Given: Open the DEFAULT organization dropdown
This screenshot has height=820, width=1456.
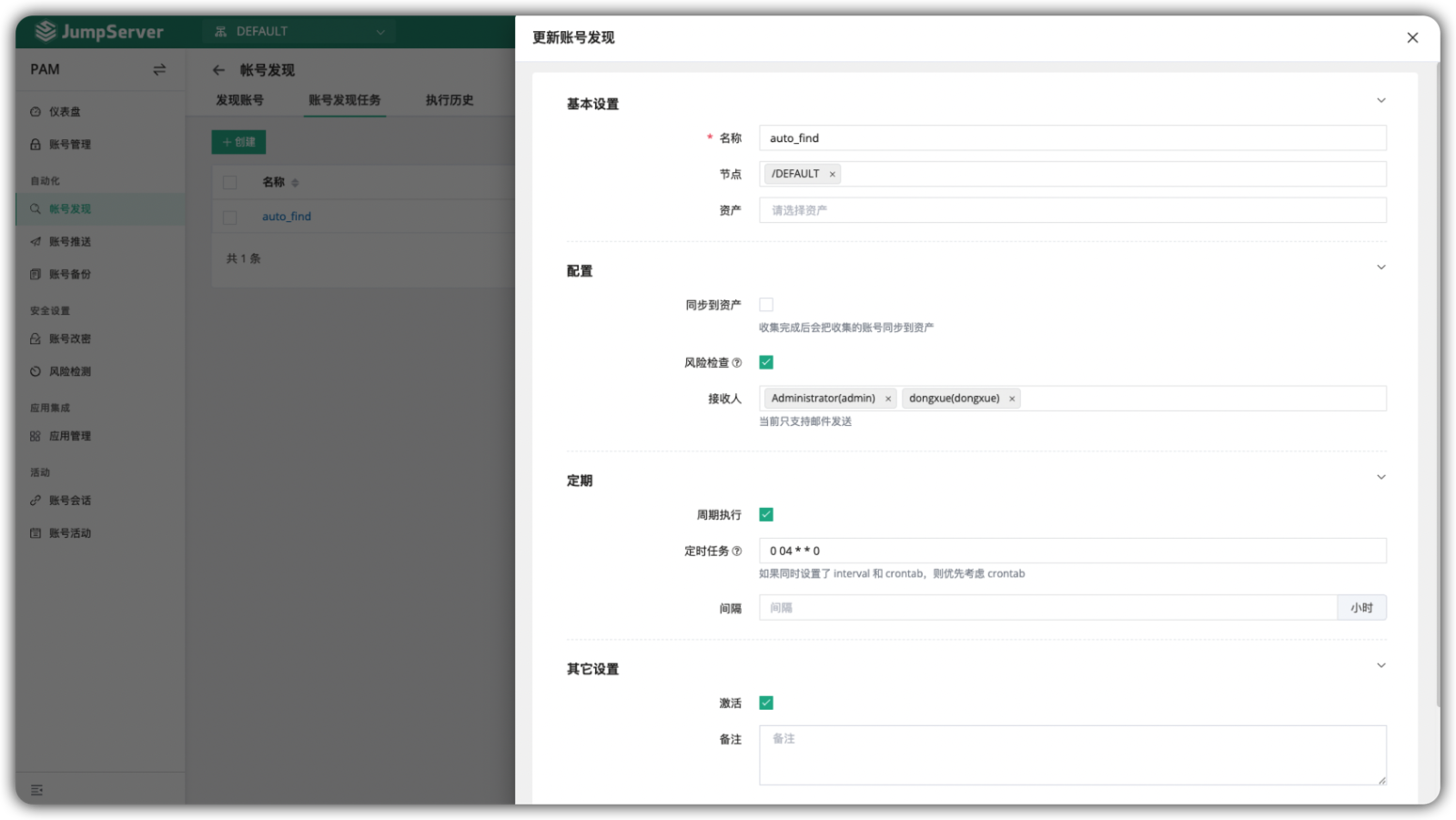Looking at the screenshot, I should (x=298, y=30).
